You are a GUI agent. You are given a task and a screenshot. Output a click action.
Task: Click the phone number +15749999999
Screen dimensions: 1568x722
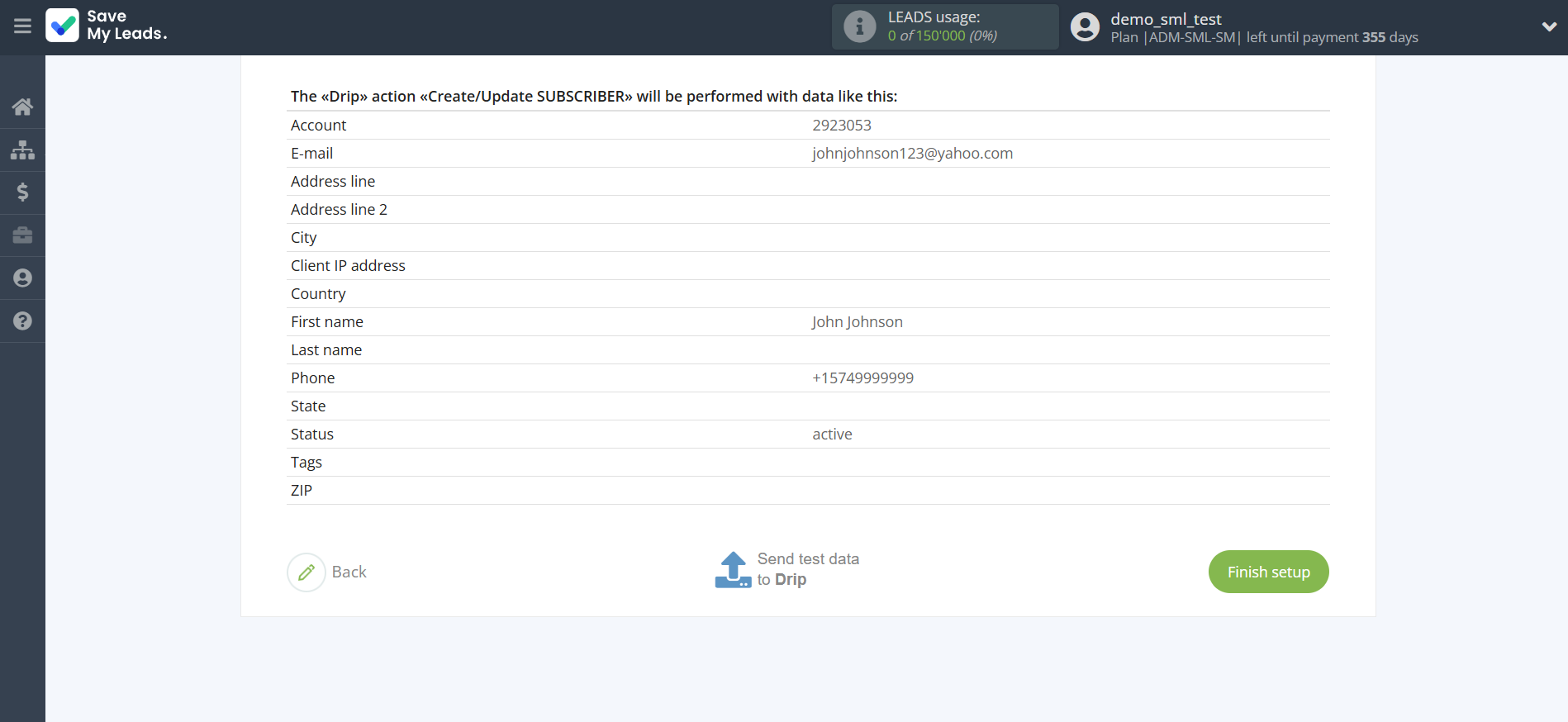862,378
